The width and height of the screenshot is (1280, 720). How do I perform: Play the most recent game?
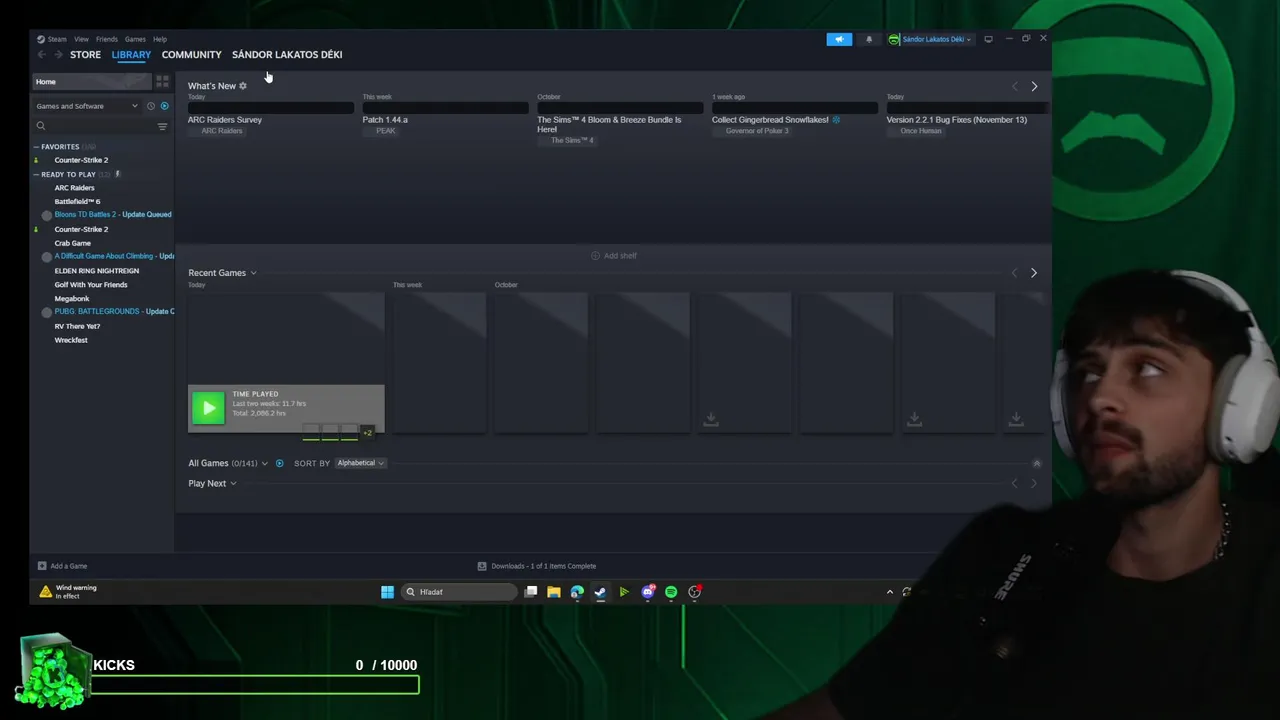(x=208, y=407)
